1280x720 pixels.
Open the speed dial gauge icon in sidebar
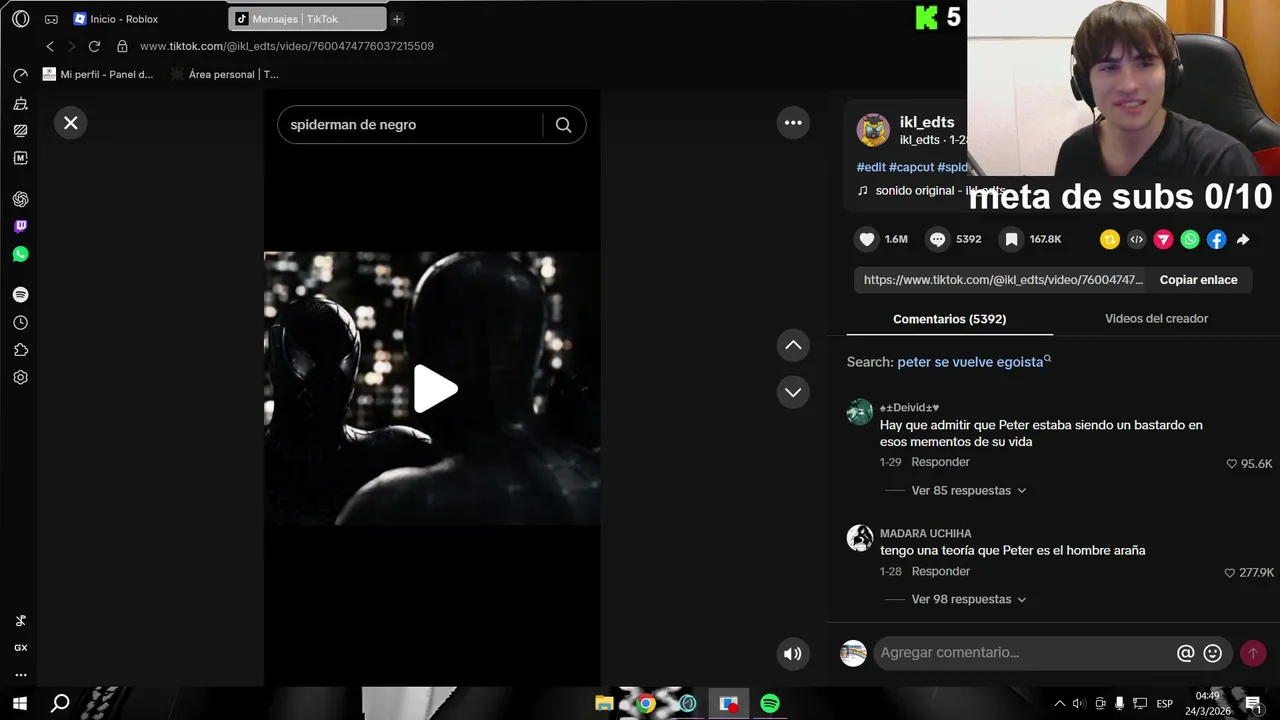click(x=20, y=76)
